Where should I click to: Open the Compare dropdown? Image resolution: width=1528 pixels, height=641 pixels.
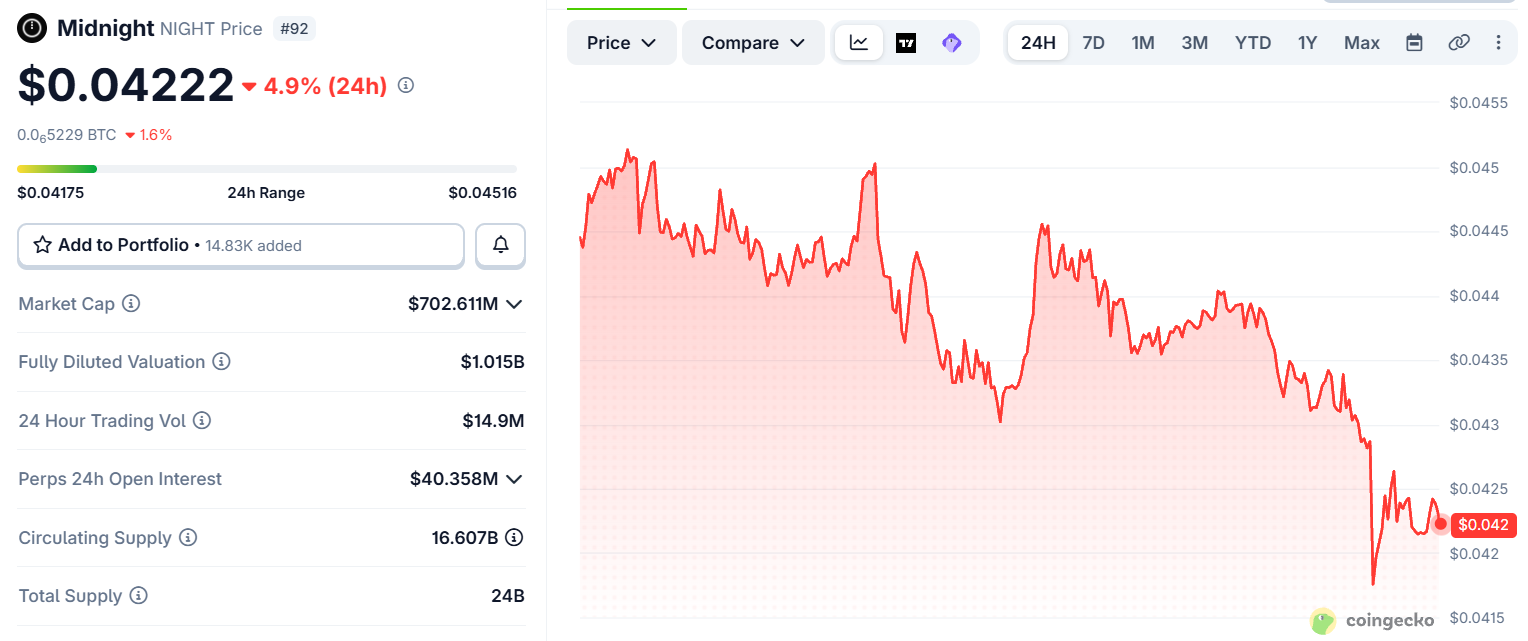tap(753, 43)
